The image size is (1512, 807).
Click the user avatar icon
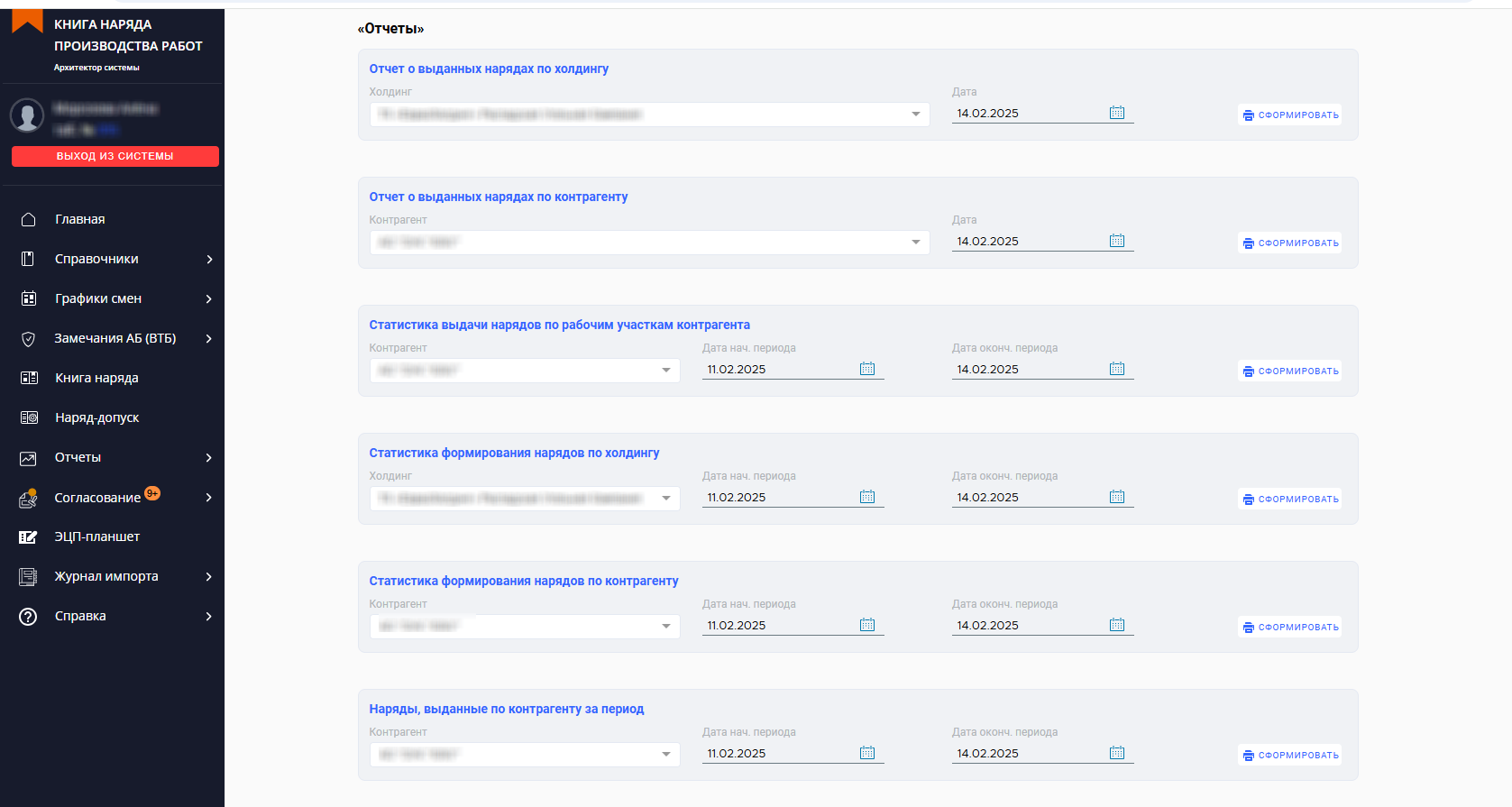(x=27, y=115)
